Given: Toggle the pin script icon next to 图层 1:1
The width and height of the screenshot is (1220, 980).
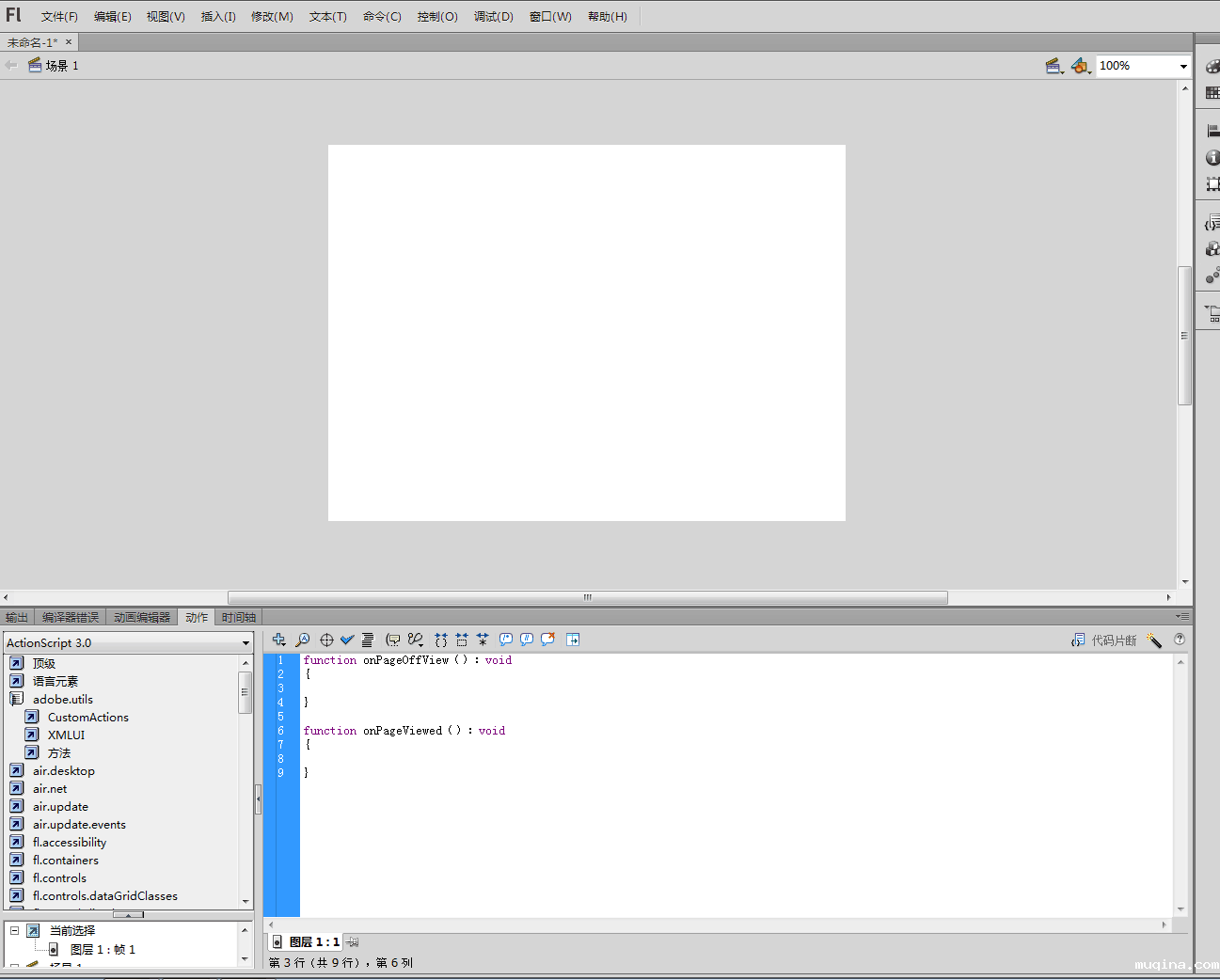Looking at the screenshot, I should click(352, 941).
